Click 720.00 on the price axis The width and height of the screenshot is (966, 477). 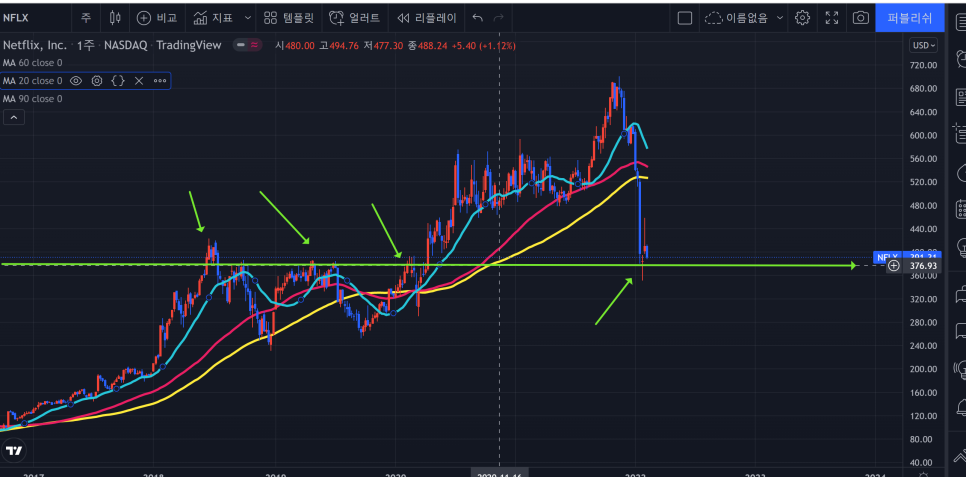(923, 65)
